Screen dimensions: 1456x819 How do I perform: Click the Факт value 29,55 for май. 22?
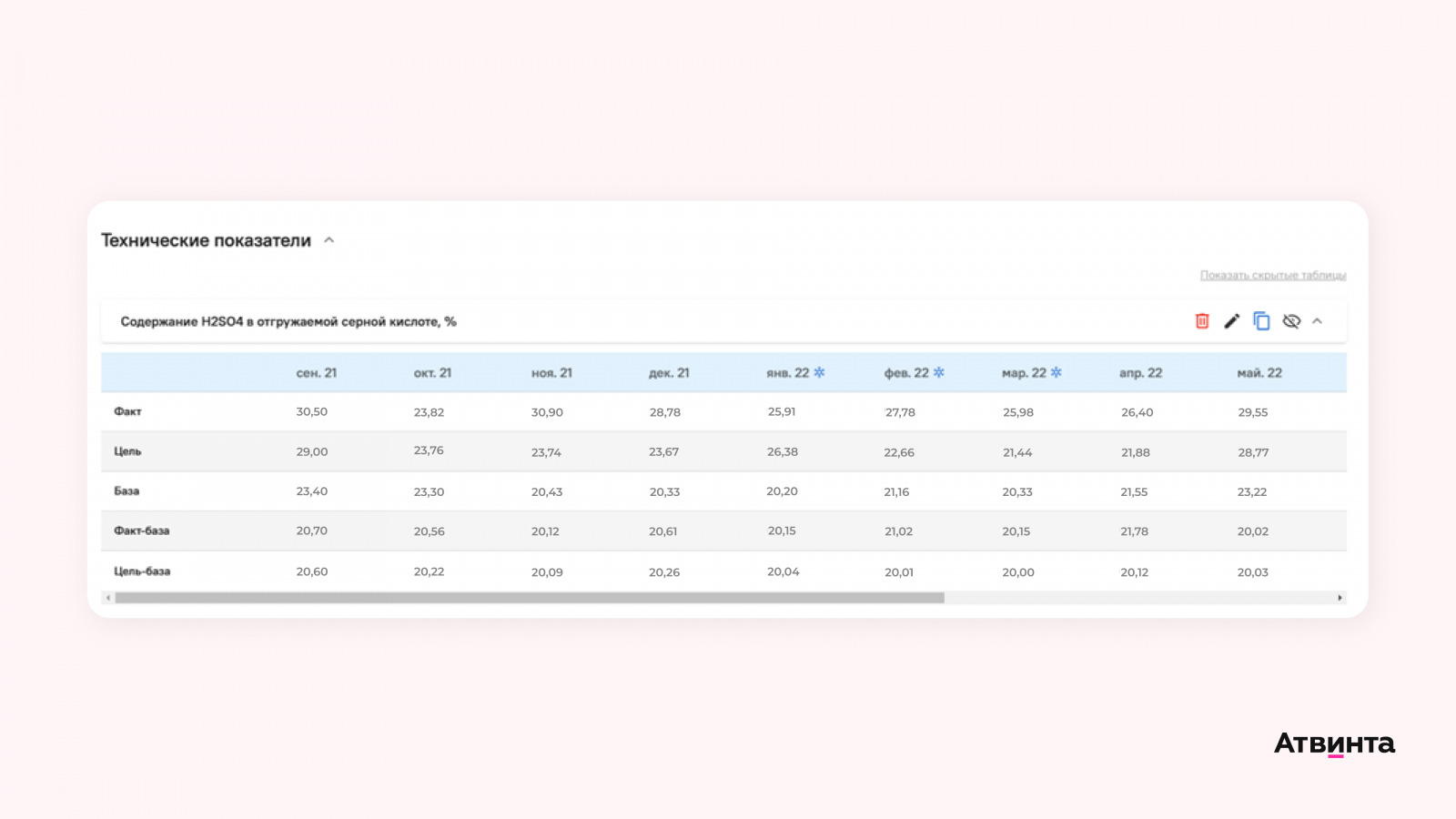[1253, 412]
